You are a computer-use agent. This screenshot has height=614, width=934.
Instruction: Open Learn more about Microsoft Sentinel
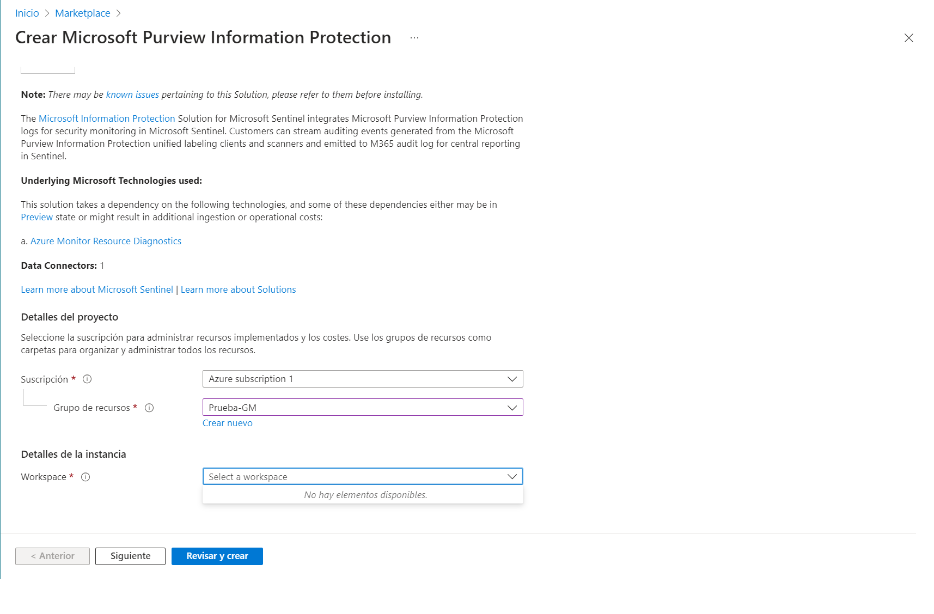tap(97, 289)
